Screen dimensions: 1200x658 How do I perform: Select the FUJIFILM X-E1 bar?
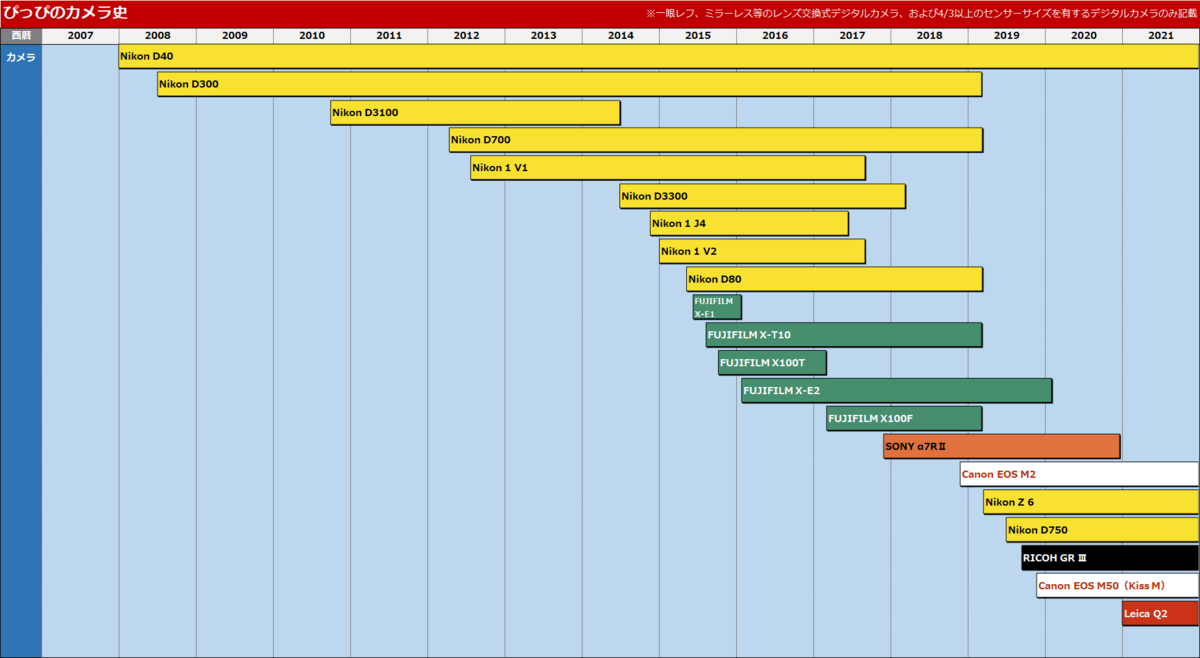tap(717, 307)
